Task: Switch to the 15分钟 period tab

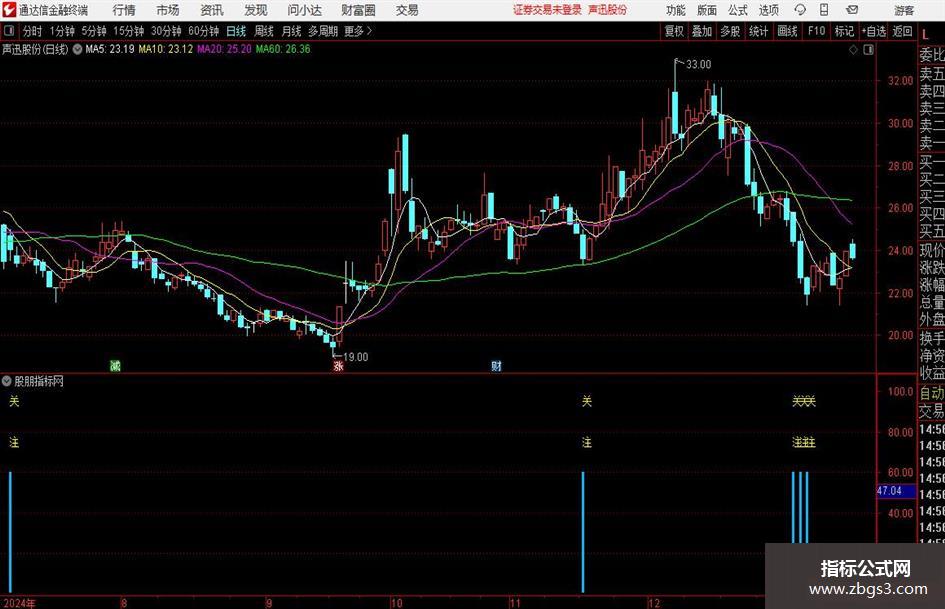Action: click(129, 31)
